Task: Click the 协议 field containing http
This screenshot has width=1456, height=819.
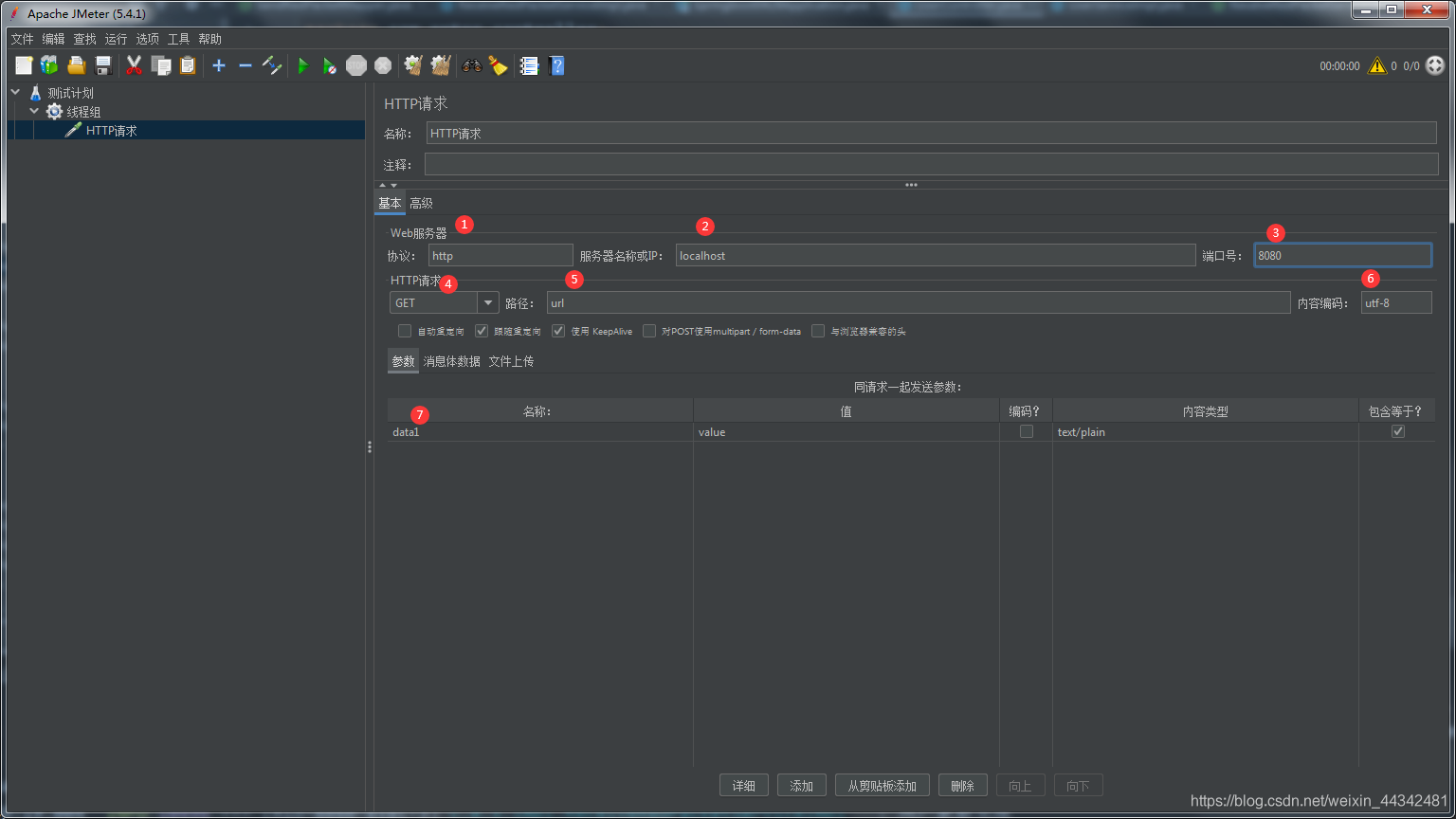Action: 500,255
